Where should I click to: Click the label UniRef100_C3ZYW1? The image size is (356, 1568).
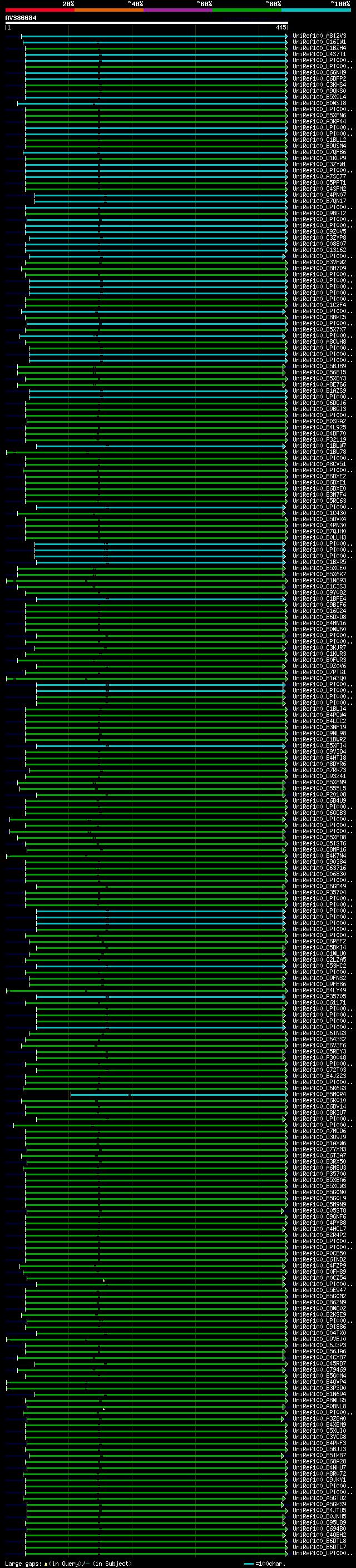(319, 164)
